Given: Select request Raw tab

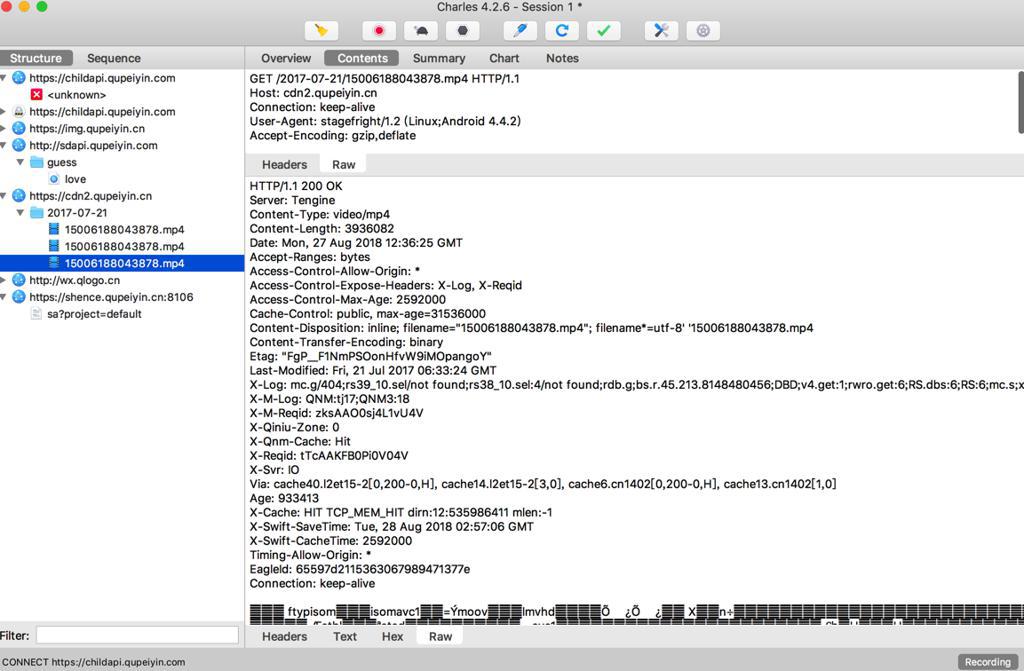Looking at the screenshot, I should coord(344,165).
